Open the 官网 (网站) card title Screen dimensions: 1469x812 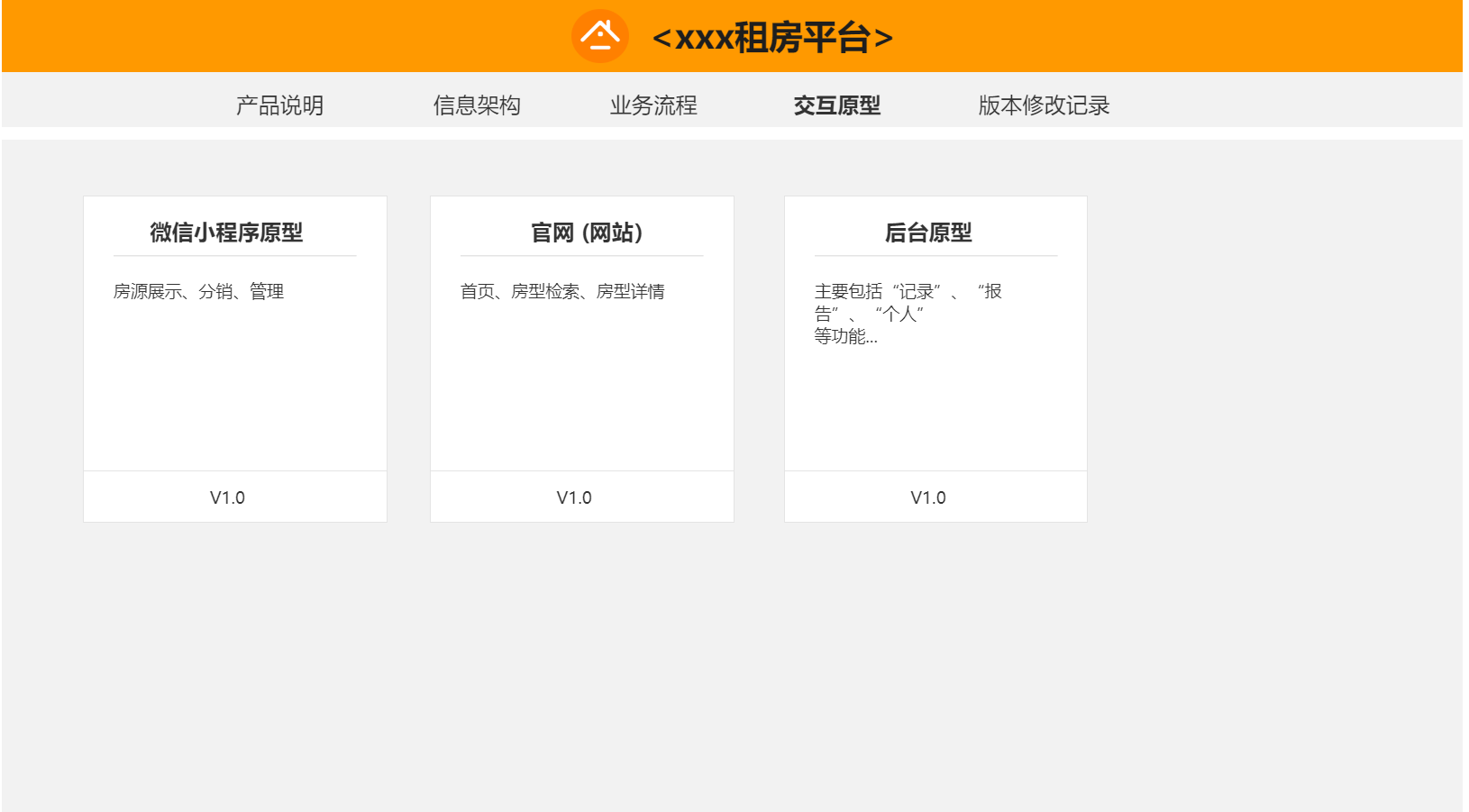(587, 233)
